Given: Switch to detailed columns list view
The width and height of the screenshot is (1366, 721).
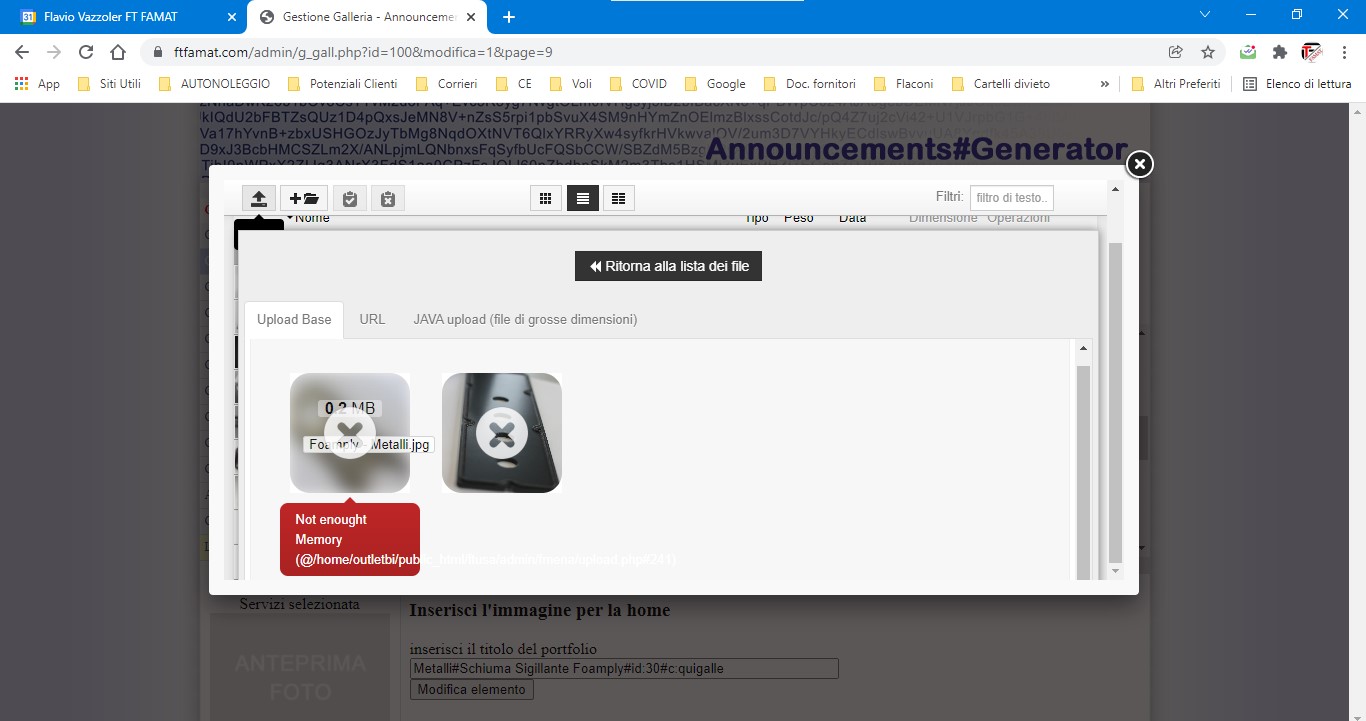Looking at the screenshot, I should click(x=618, y=198).
